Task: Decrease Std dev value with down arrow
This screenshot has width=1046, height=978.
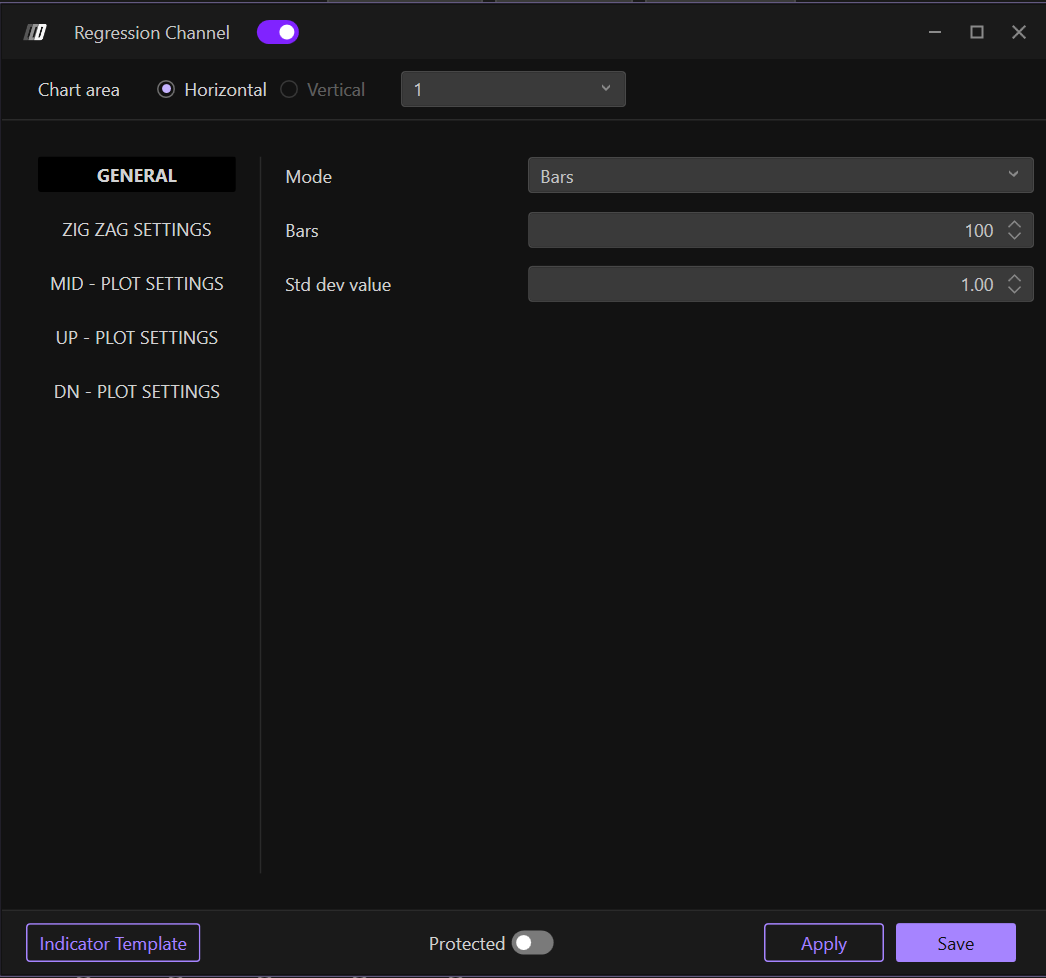Action: pos(1014,291)
